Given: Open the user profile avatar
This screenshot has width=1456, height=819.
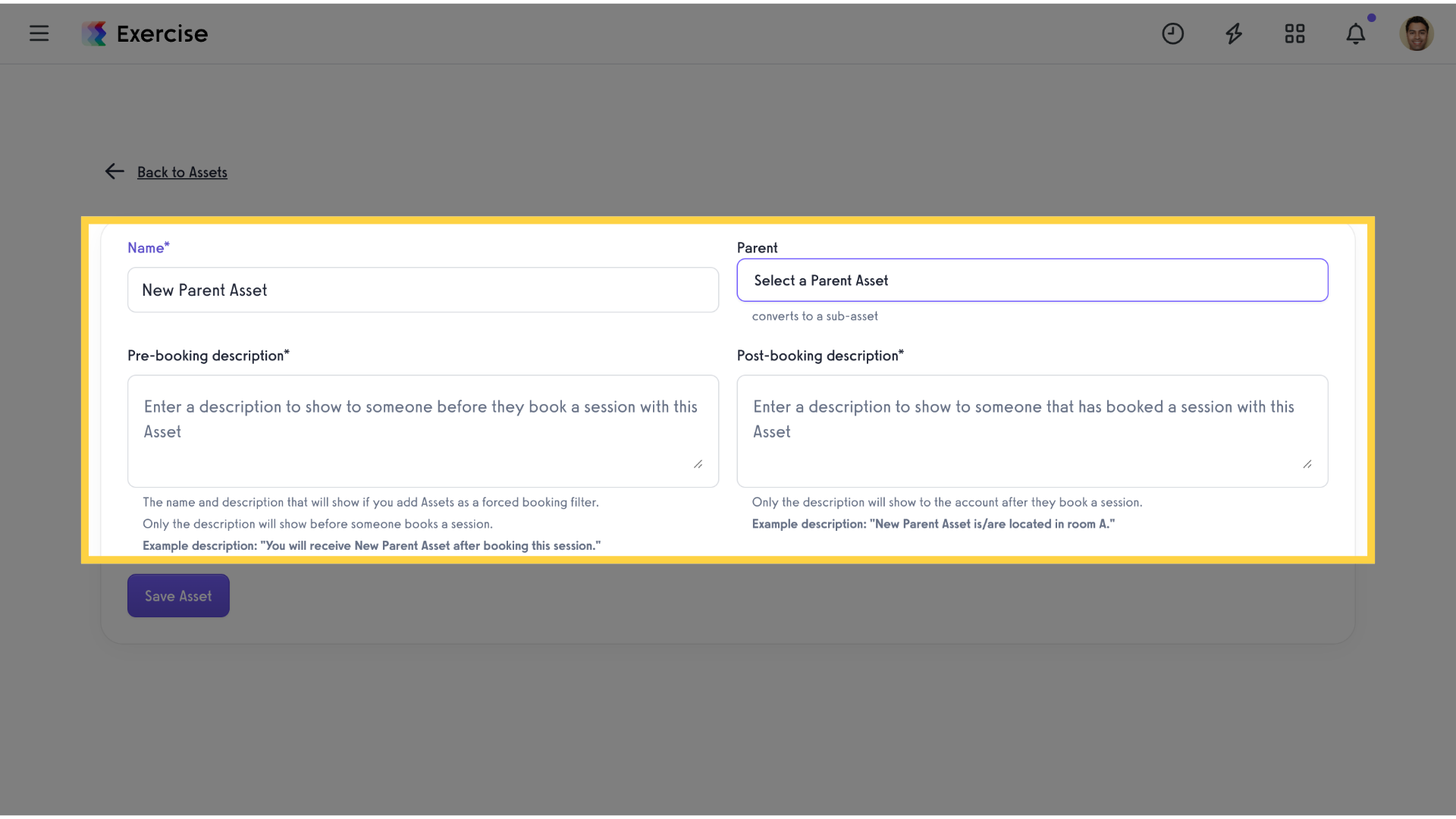Looking at the screenshot, I should coord(1416,33).
